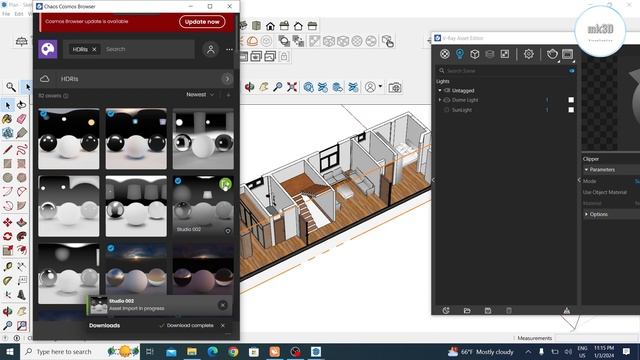
Task: Expand the Options section
Action: [x=587, y=214]
